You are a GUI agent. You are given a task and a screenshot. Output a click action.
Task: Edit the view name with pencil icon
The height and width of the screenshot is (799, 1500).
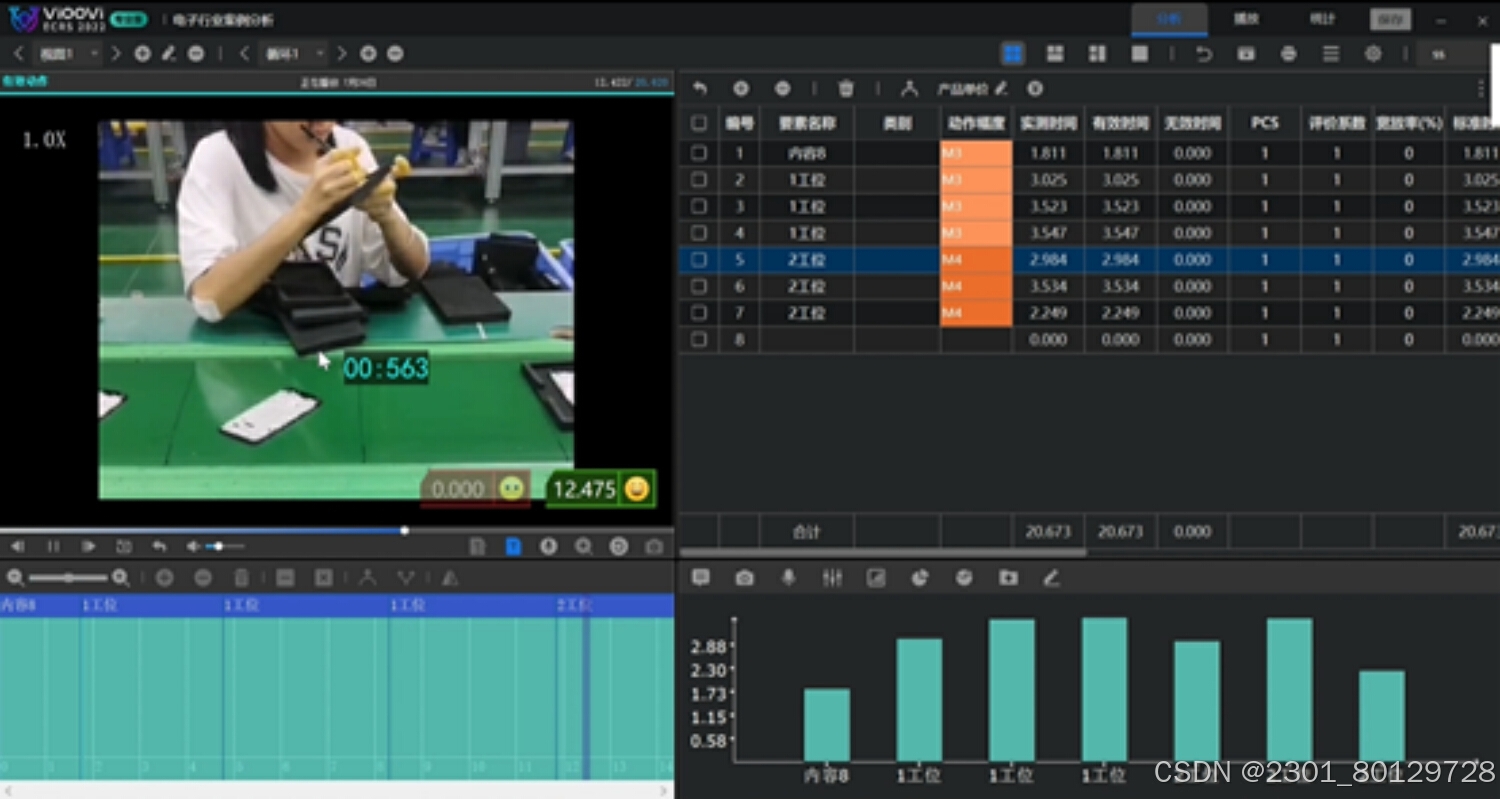(169, 54)
